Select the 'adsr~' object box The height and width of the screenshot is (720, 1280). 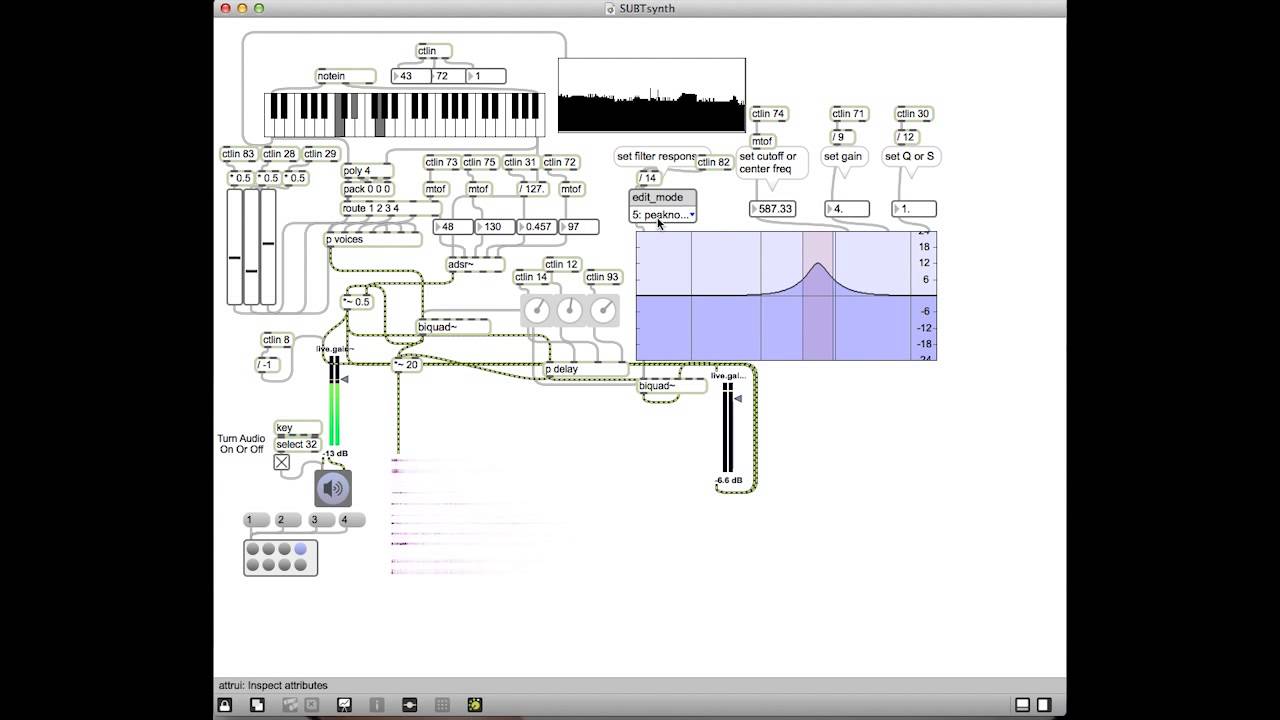[x=475, y=264]
